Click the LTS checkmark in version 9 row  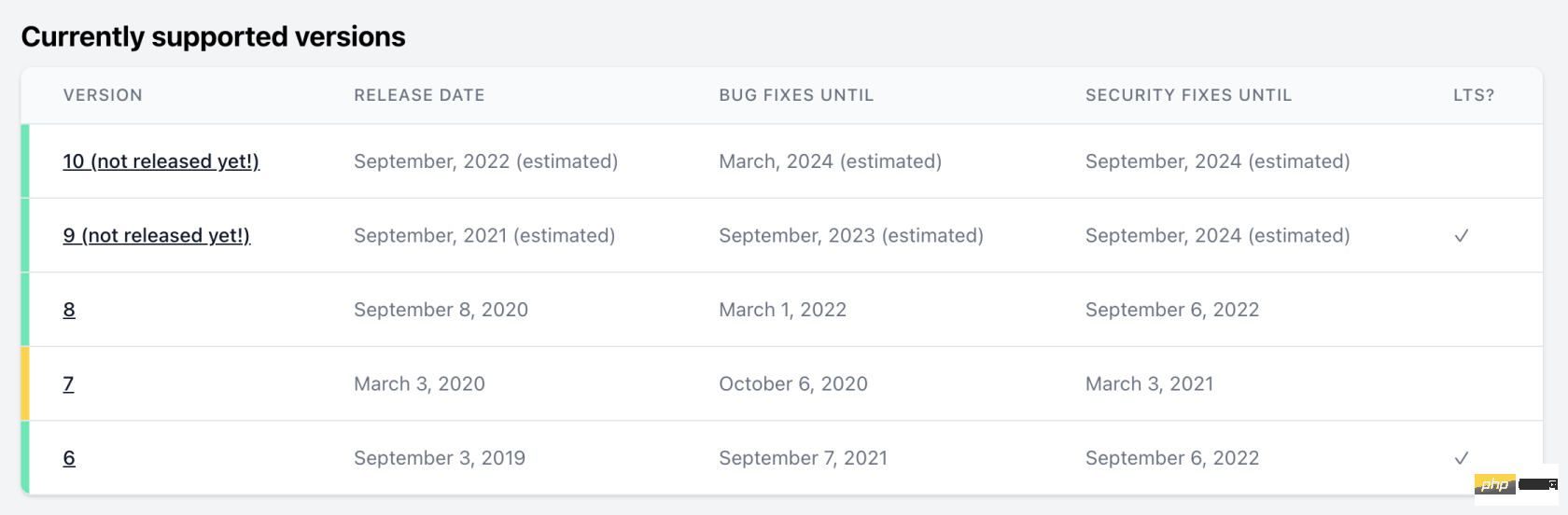(1462, 236)
